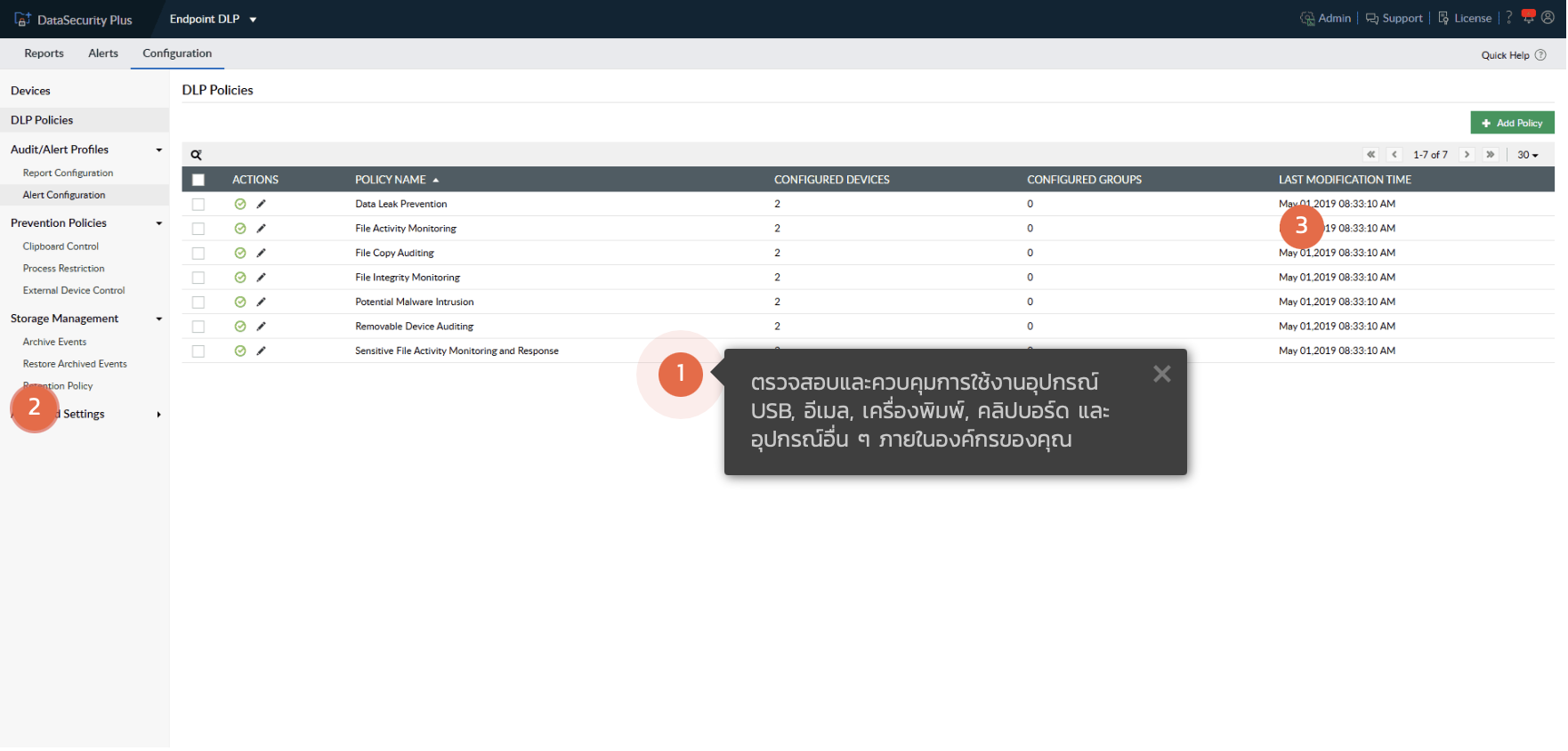Close the Thai tooltip popup
1568x751 pixels.
point(1161,374)
